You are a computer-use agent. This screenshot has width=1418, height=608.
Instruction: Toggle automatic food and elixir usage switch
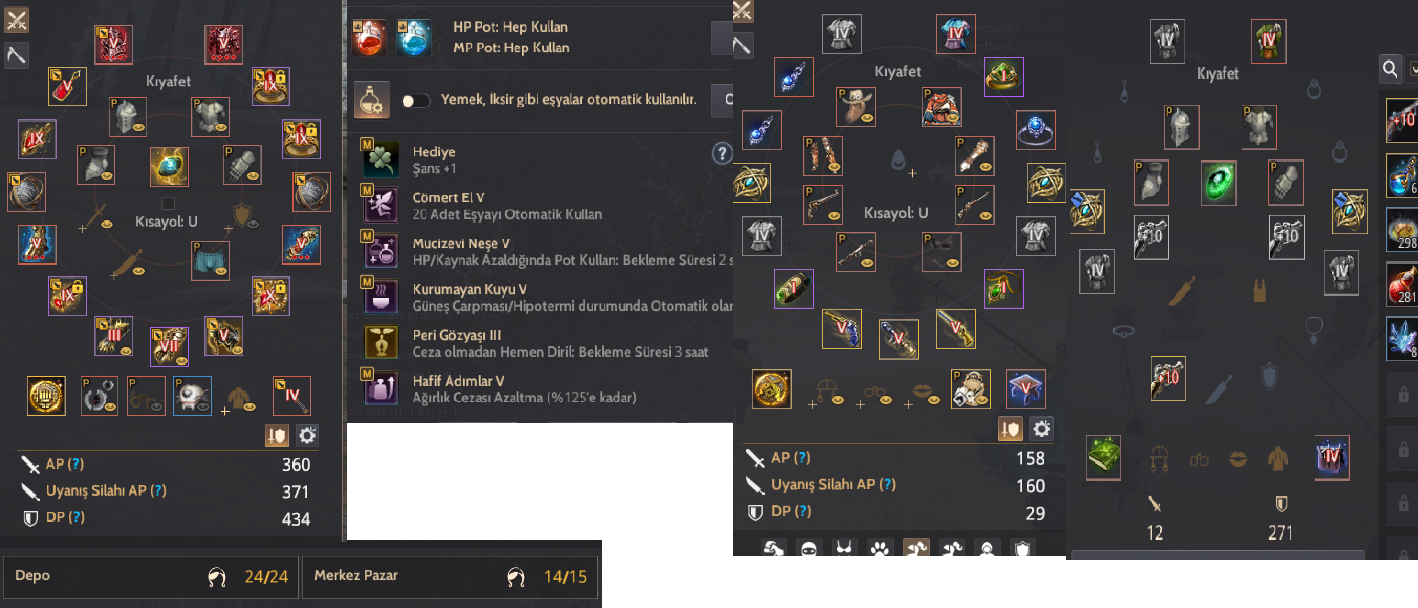pos(415,100)
